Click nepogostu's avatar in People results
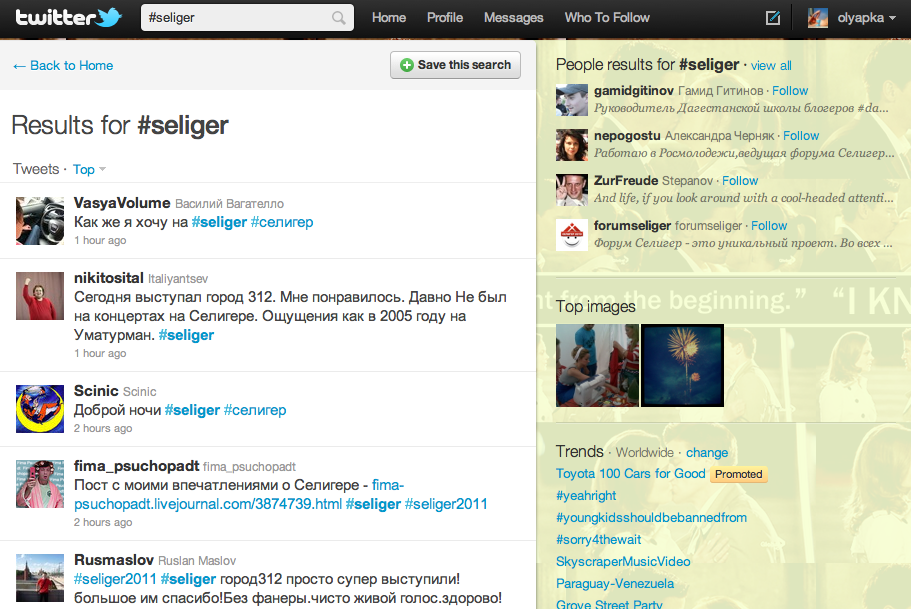 coord(572,145)
